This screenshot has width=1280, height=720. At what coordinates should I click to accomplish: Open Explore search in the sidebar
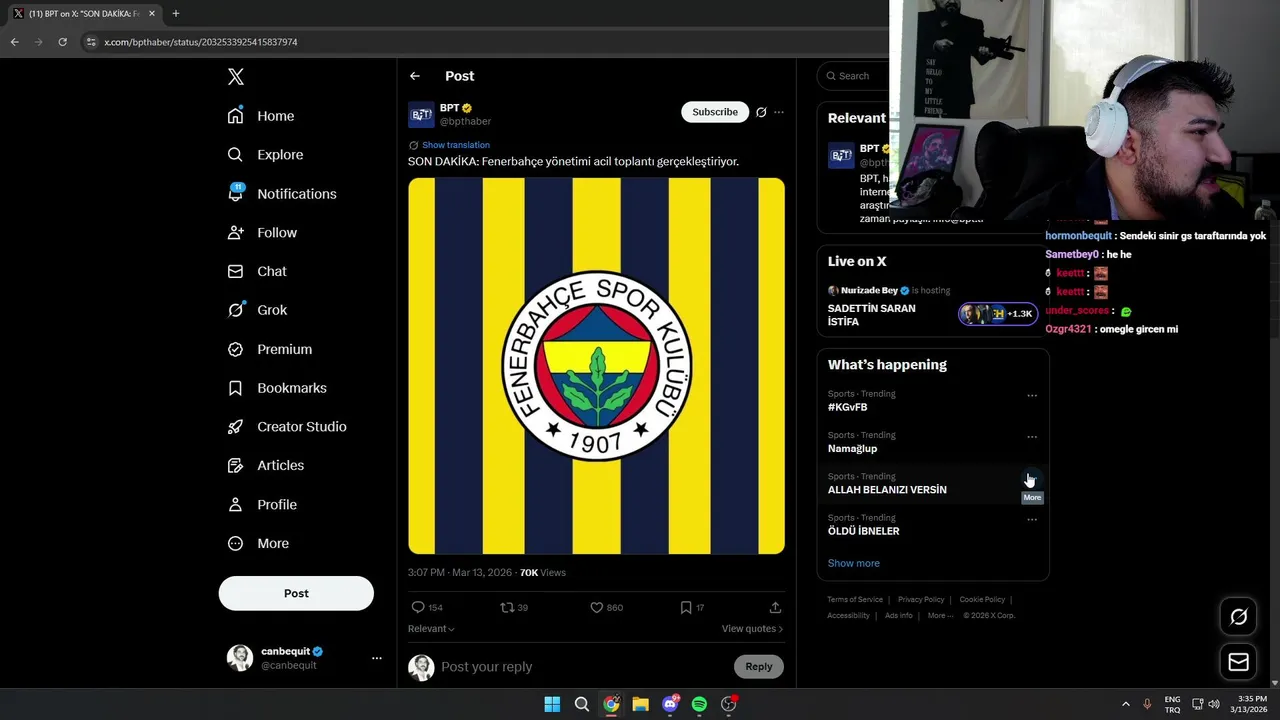(265, 155)
